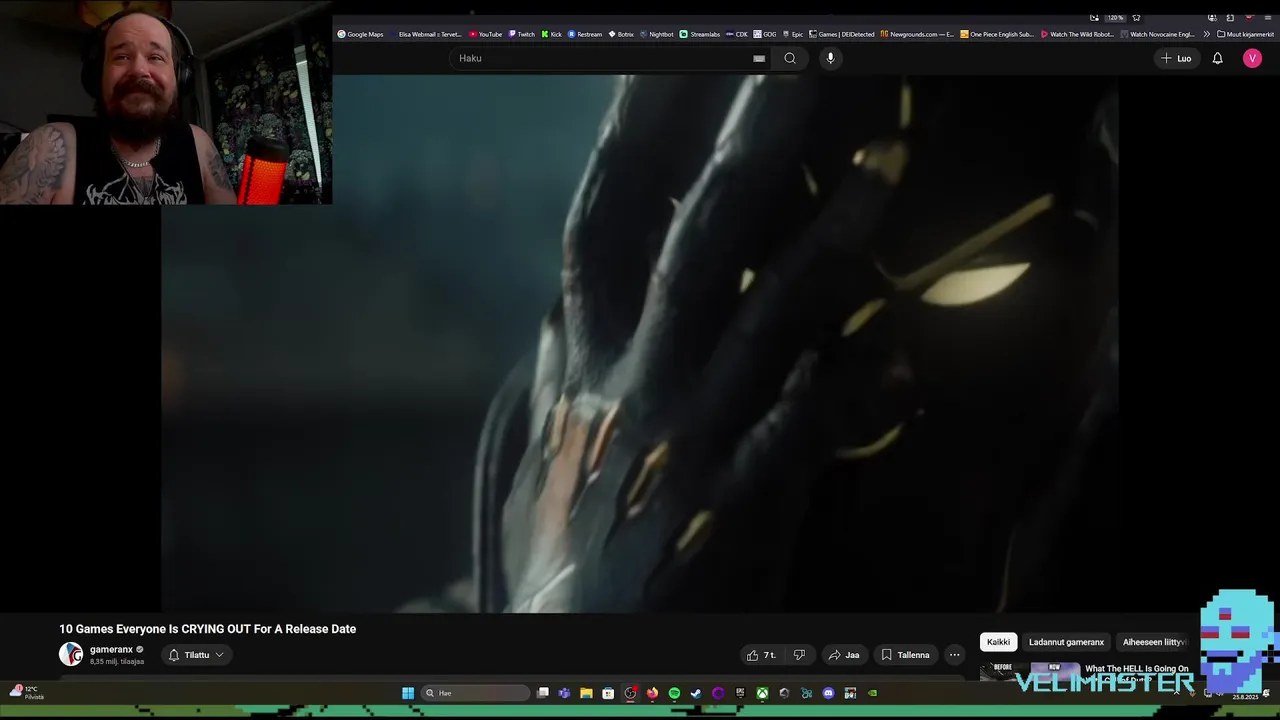
Task: Open the Elisa Webmail bookmark
Action: [424, 34]
